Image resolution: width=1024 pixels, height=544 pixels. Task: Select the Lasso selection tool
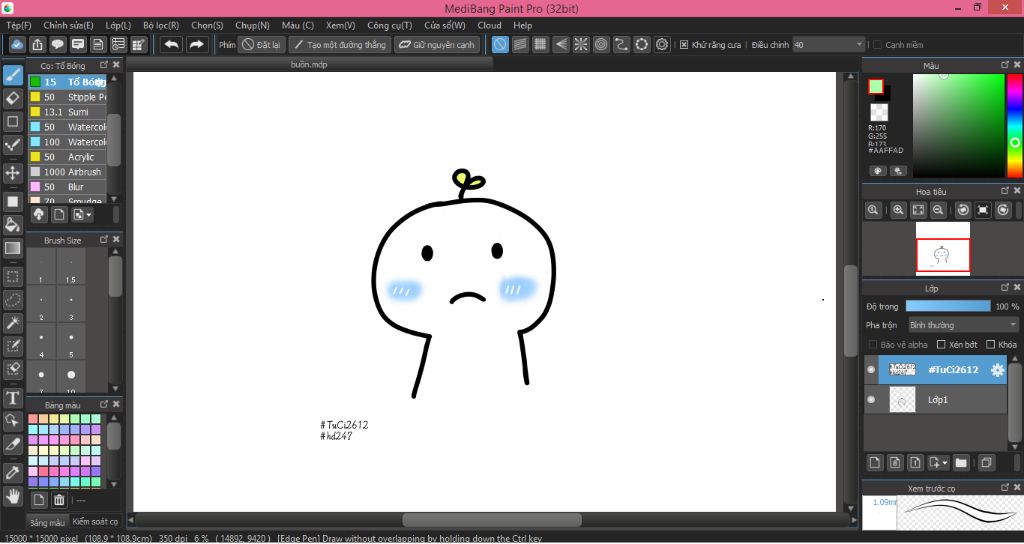tap(12, 300)
